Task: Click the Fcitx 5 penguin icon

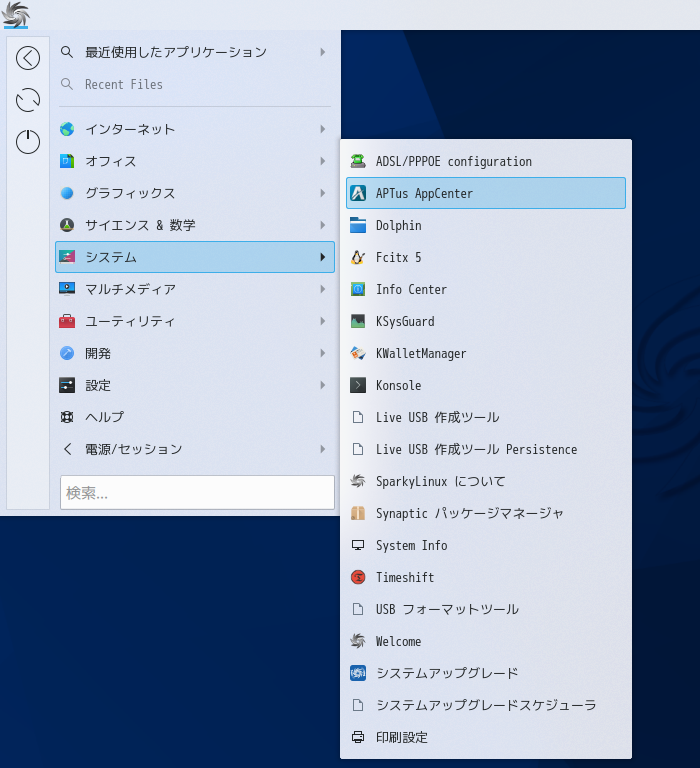Action: (358, 257)
